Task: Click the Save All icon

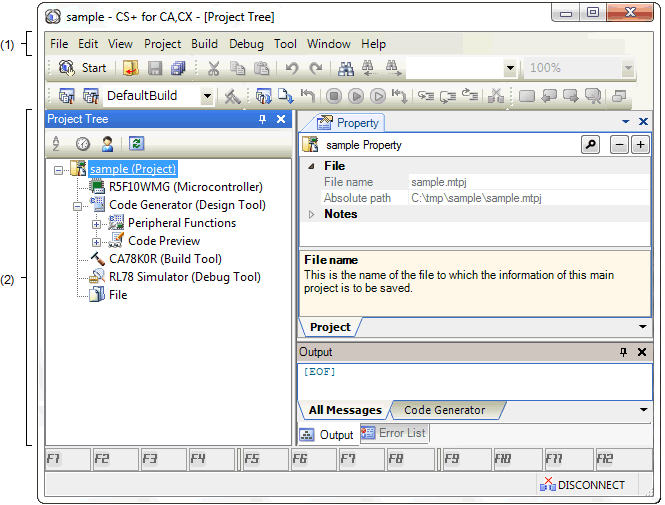Action: tap(178, 68)
